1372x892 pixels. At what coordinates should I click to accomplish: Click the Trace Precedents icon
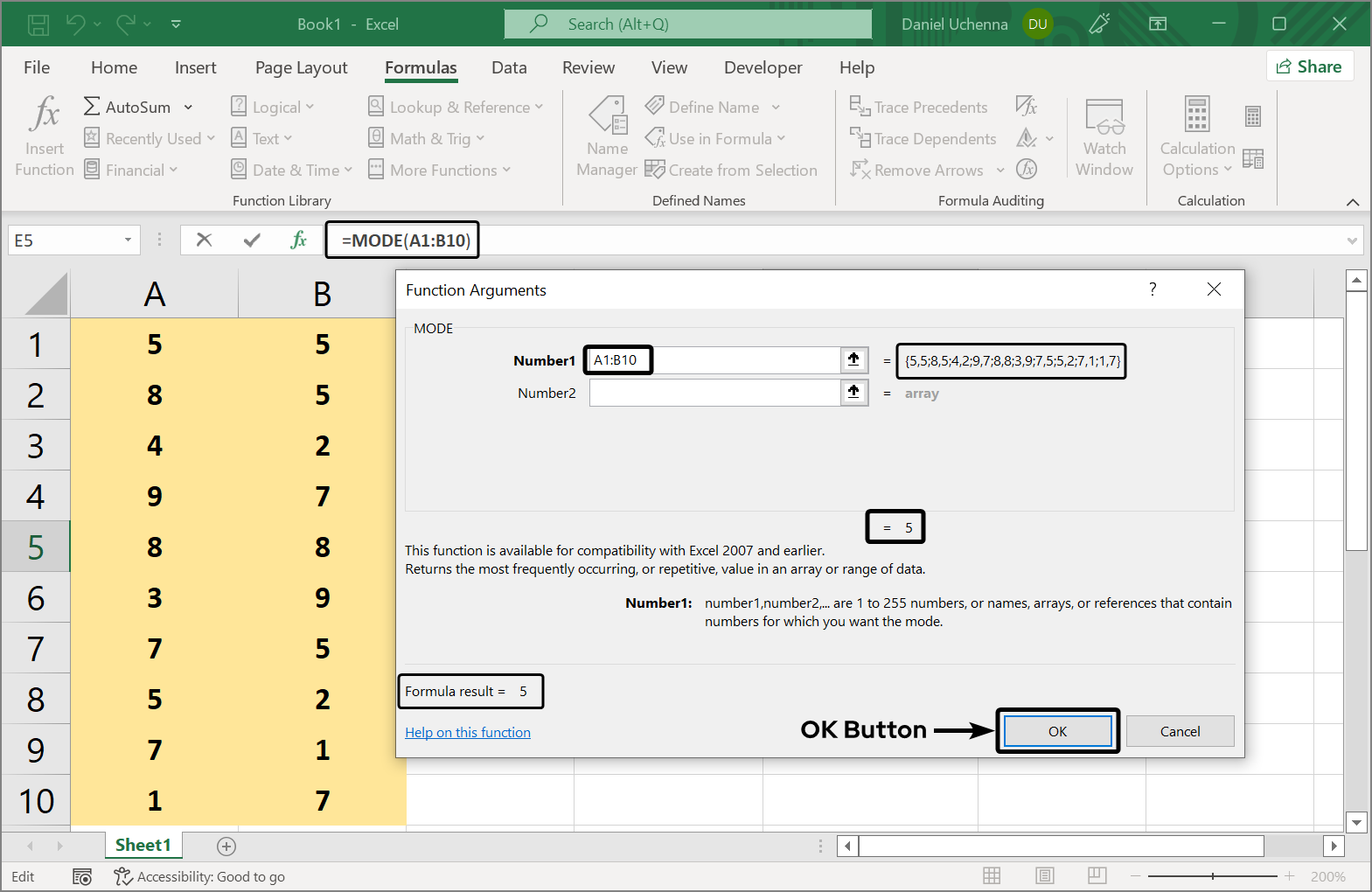[x=860, y=107]
